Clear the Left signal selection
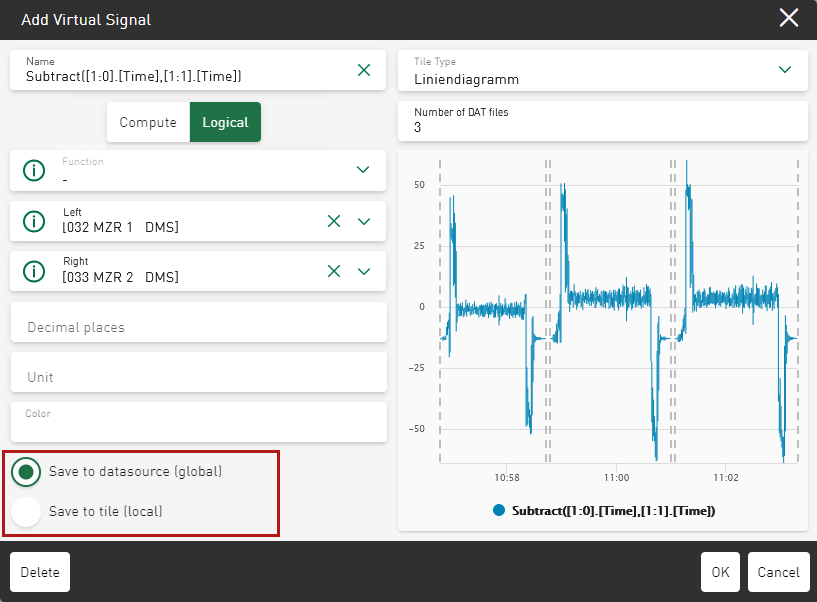Viewport: 817px width, 602px height. (x=334, y=221)
